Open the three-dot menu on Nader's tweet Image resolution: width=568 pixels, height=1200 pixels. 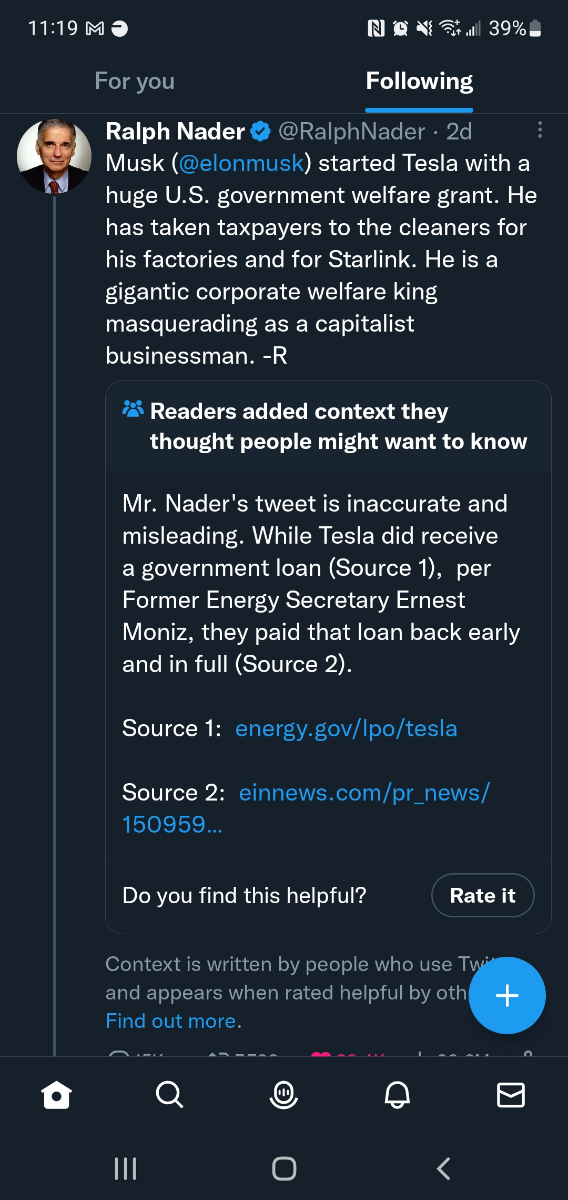pyautogui.click(x=540, y=130)
